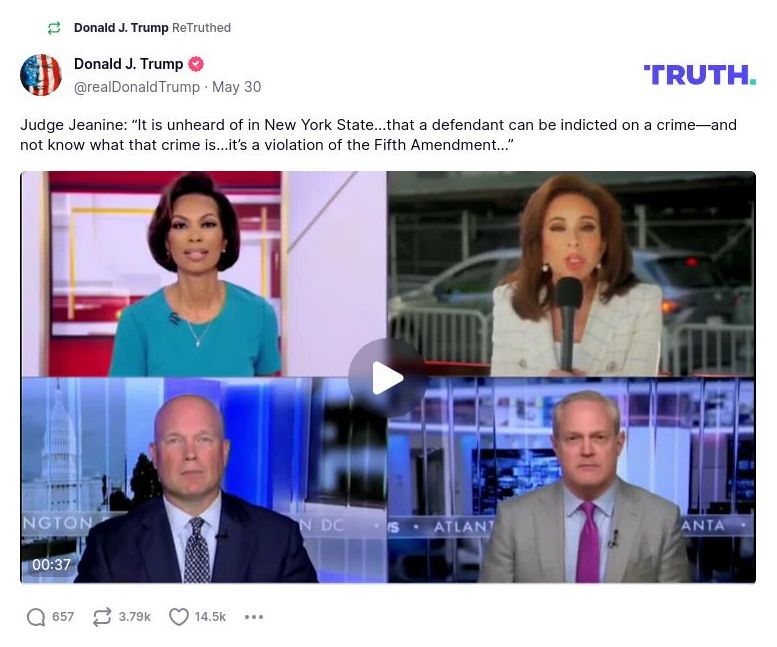Click the 3.79k ReTruths count
The height and width of the screenshot is (647, 777).
134,617
